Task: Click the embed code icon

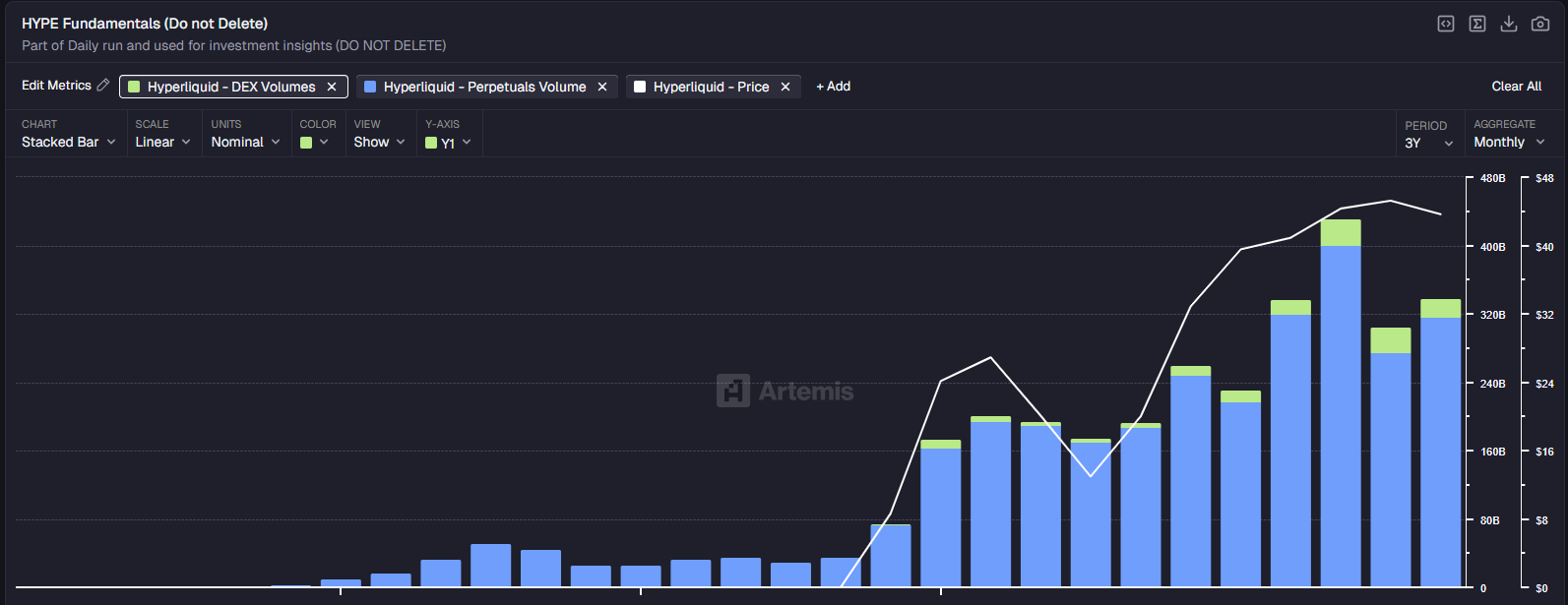Action: point(1445,24)
